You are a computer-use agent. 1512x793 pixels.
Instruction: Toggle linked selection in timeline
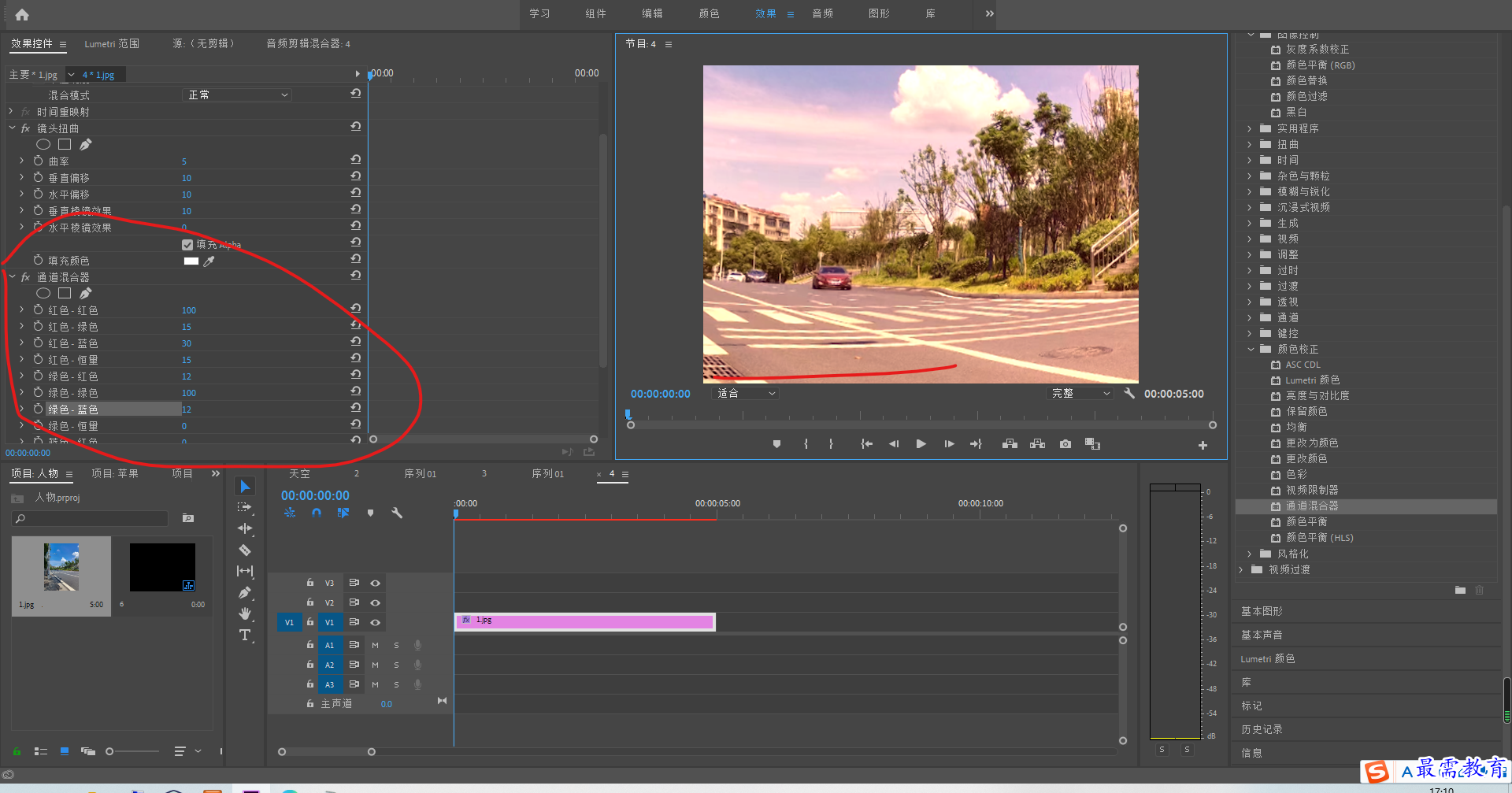click(343, 513)
